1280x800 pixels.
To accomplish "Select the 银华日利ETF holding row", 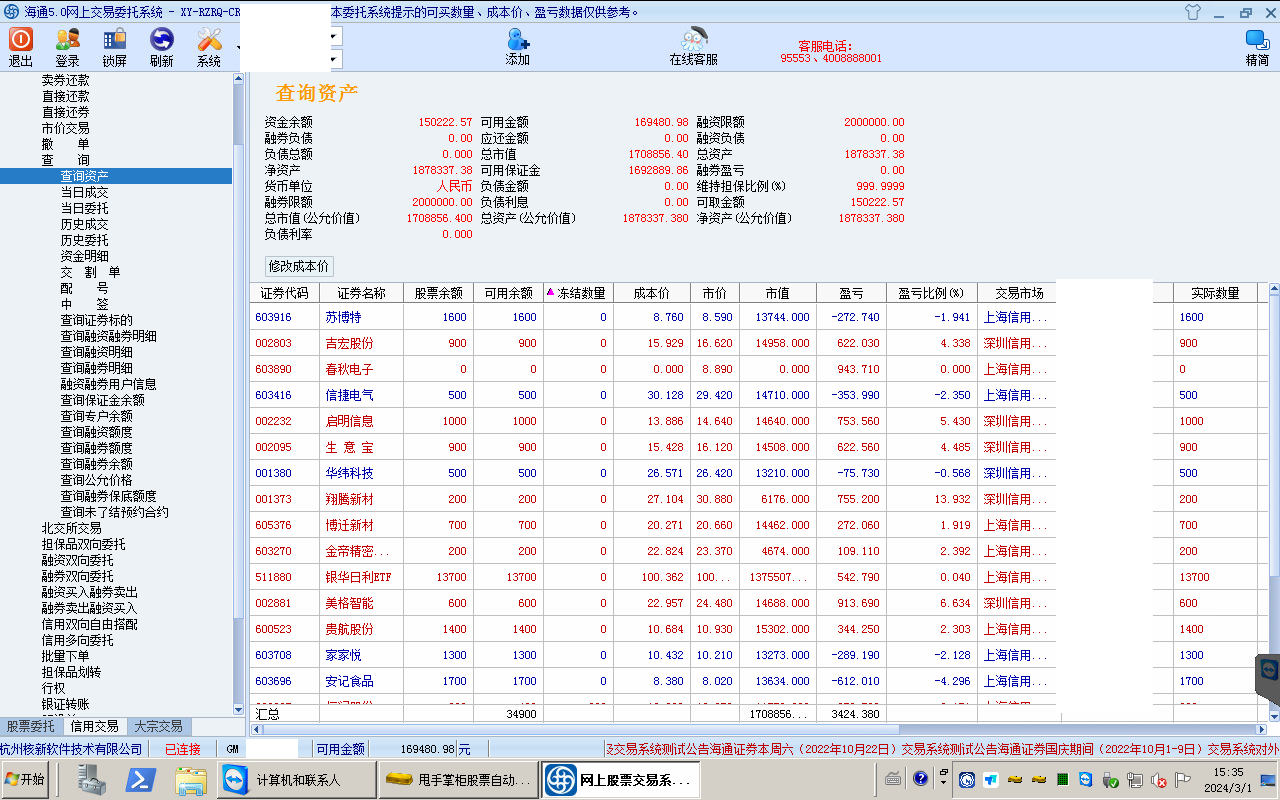I will click(356, 577).
